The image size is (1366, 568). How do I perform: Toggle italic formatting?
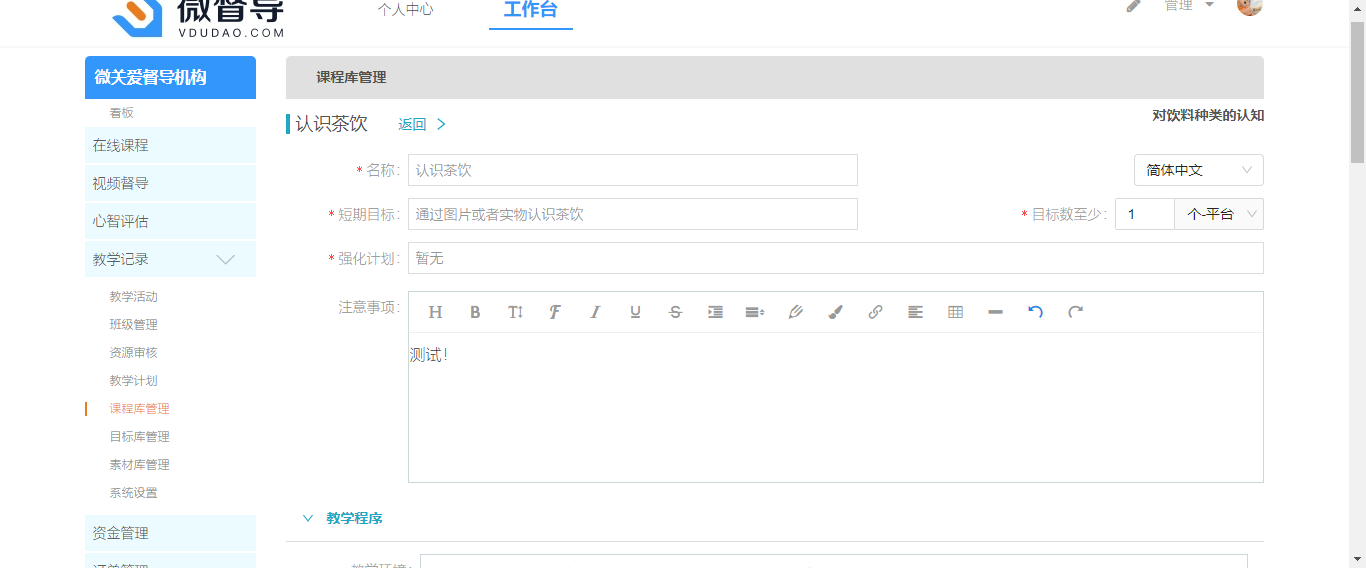point(595,312)
